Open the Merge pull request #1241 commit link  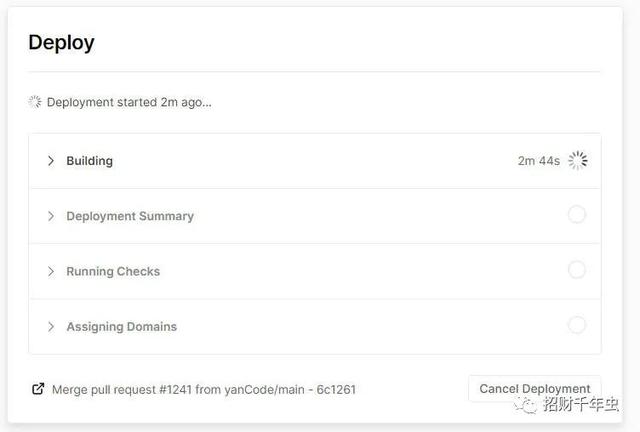203,389
